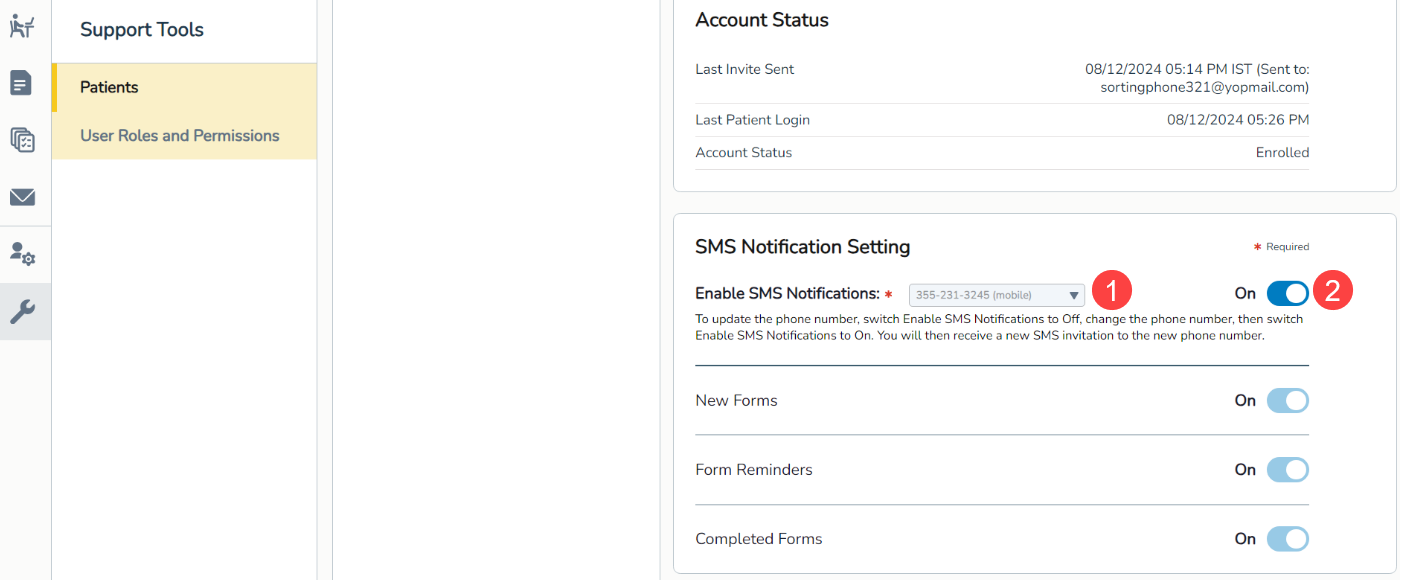This screenshot has height=580, width=1411.
Task: Open the envelope messages icon
Action: (22, 197)
